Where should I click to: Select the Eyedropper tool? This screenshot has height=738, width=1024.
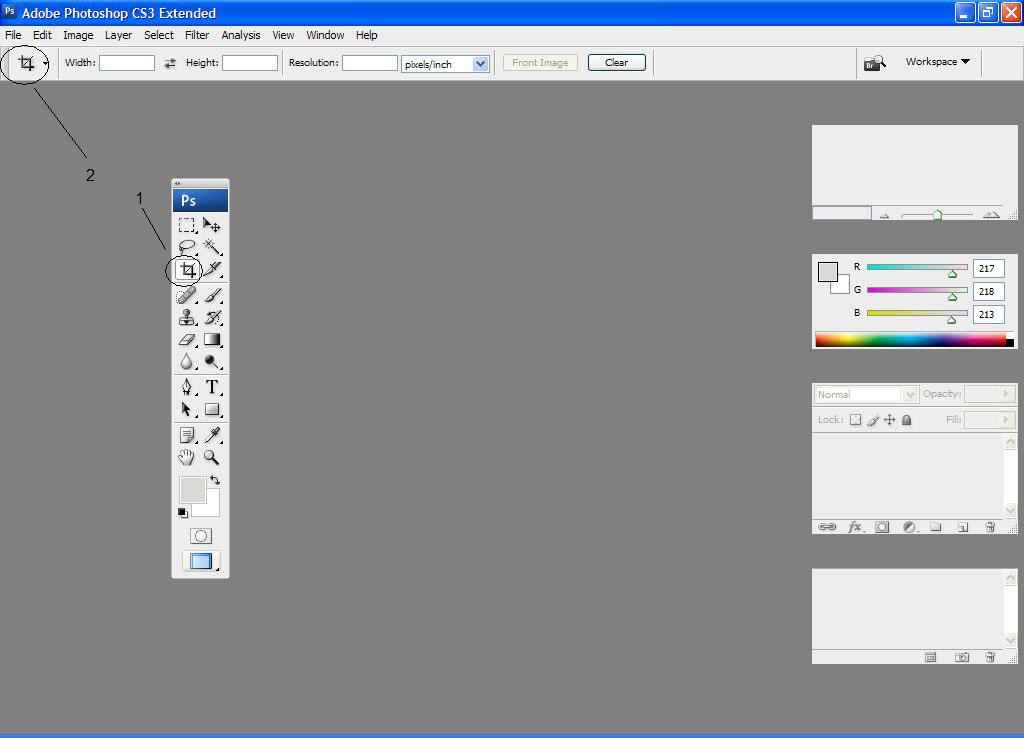212,435
